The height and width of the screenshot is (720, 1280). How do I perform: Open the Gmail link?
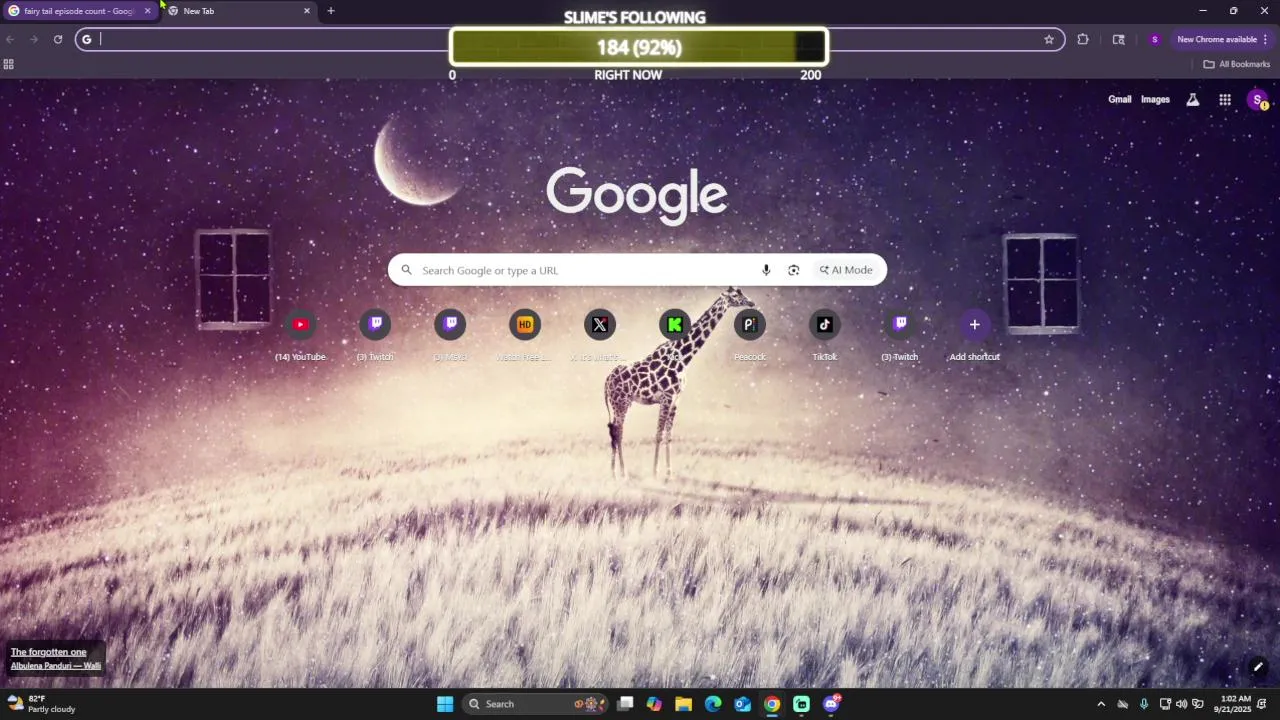pos(1120,100)
